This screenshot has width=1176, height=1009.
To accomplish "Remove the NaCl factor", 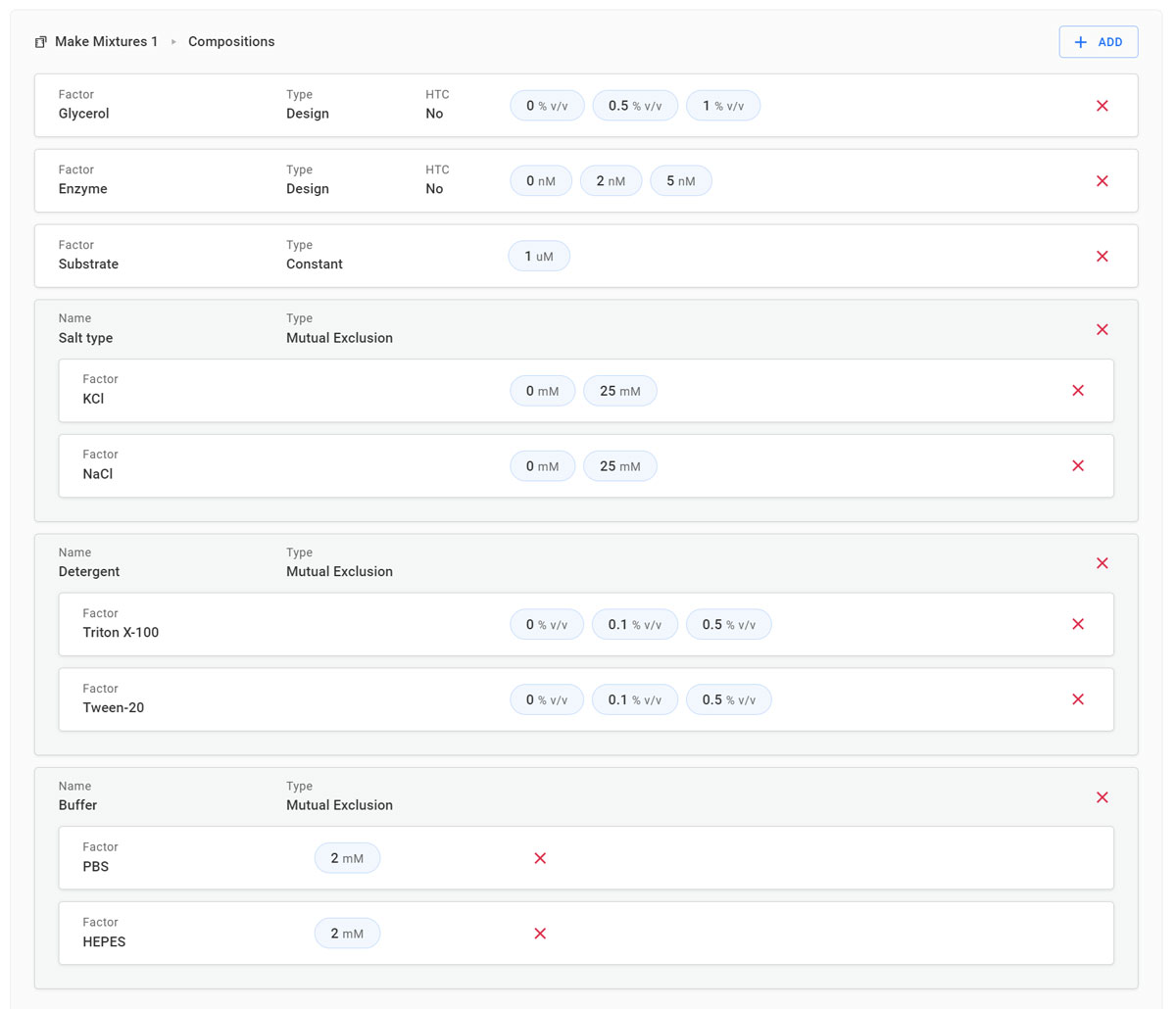I will (x=1078, y=466).
